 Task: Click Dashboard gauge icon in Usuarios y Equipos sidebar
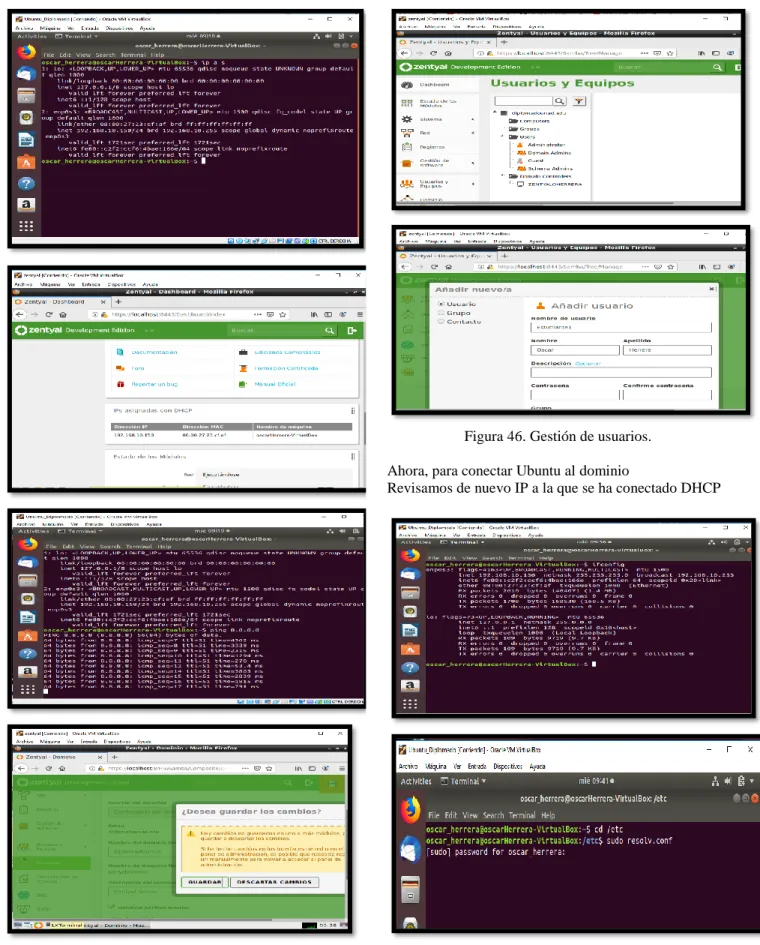coord(407,85)
